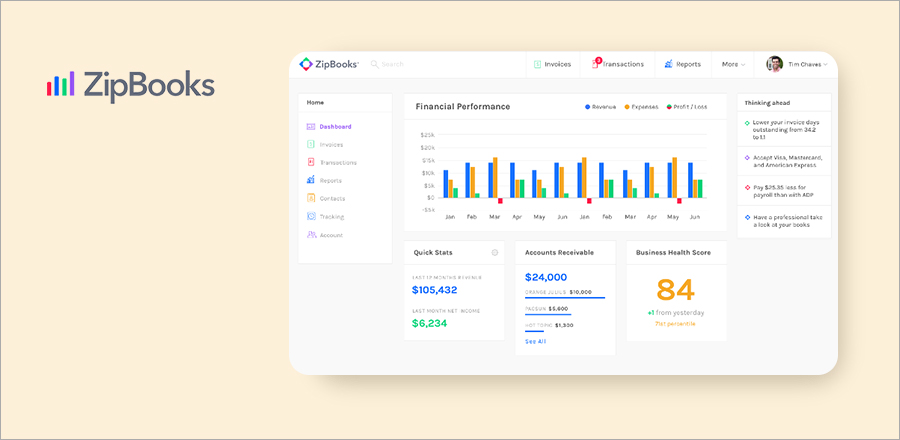Click the blue diamond icon beside professional tip
This screenshot has width=900, height=440.
click(747, 218)
